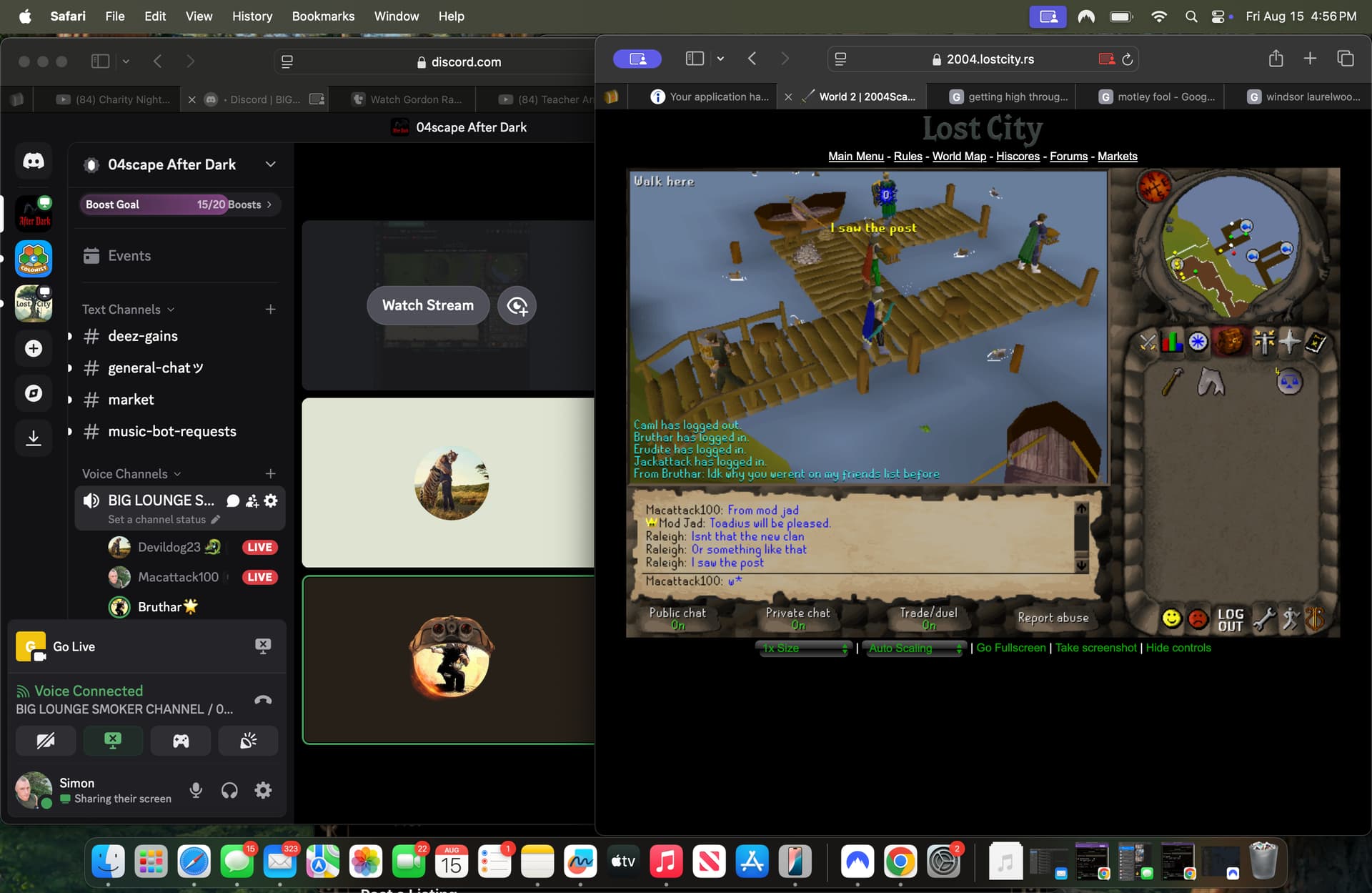The width and height of the screenshot is (1372, 893).
Task: Open Discover servers compass icon
Action: point(34,393)
